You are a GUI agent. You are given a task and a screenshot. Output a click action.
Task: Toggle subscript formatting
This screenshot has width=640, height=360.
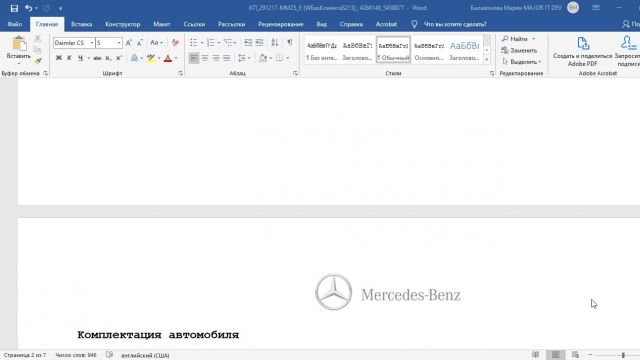(x=108, y=58)
